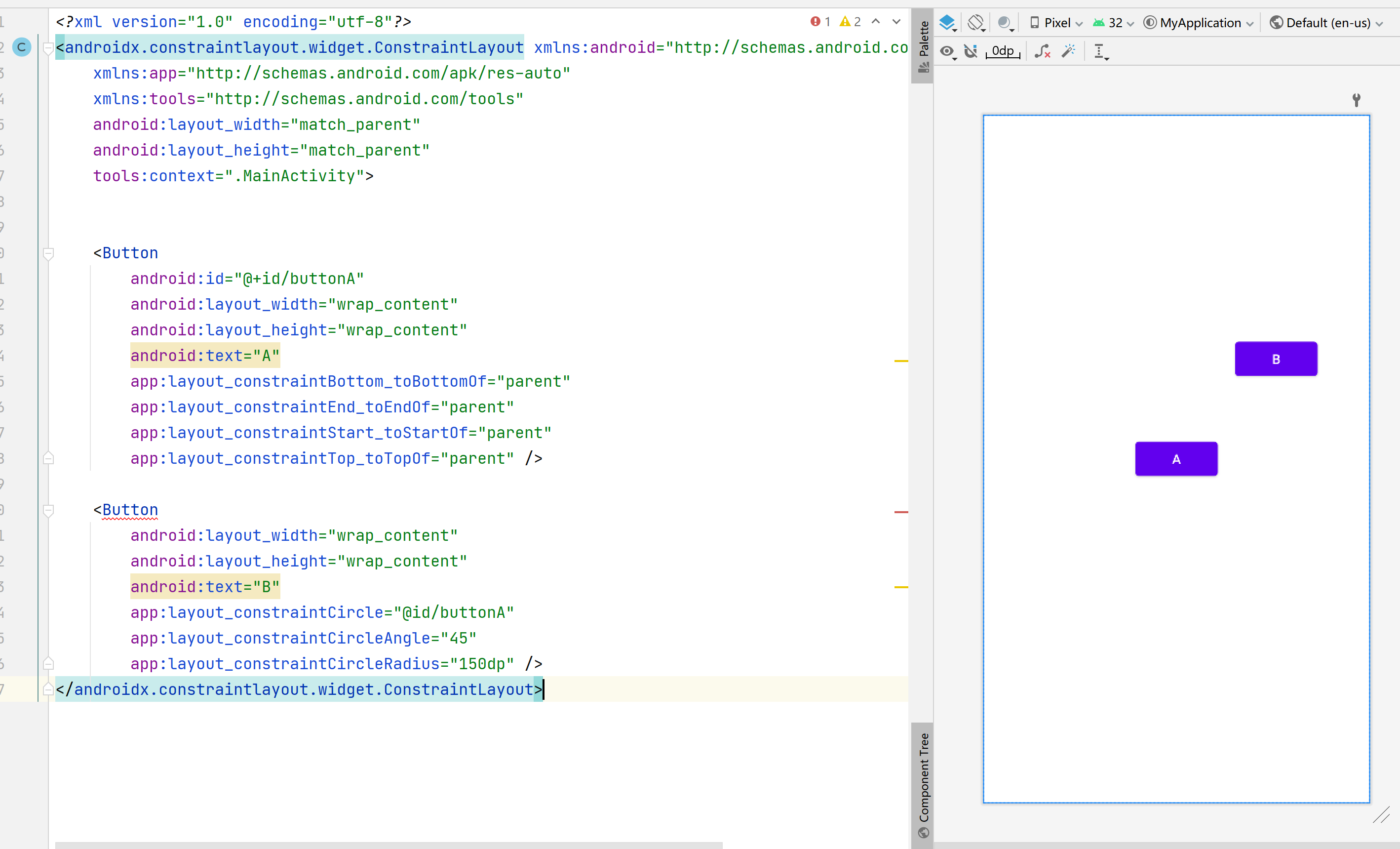Click the horizontal scrollbar under the code
Screen dimensions: 1400x849
[x=388, y=845]
